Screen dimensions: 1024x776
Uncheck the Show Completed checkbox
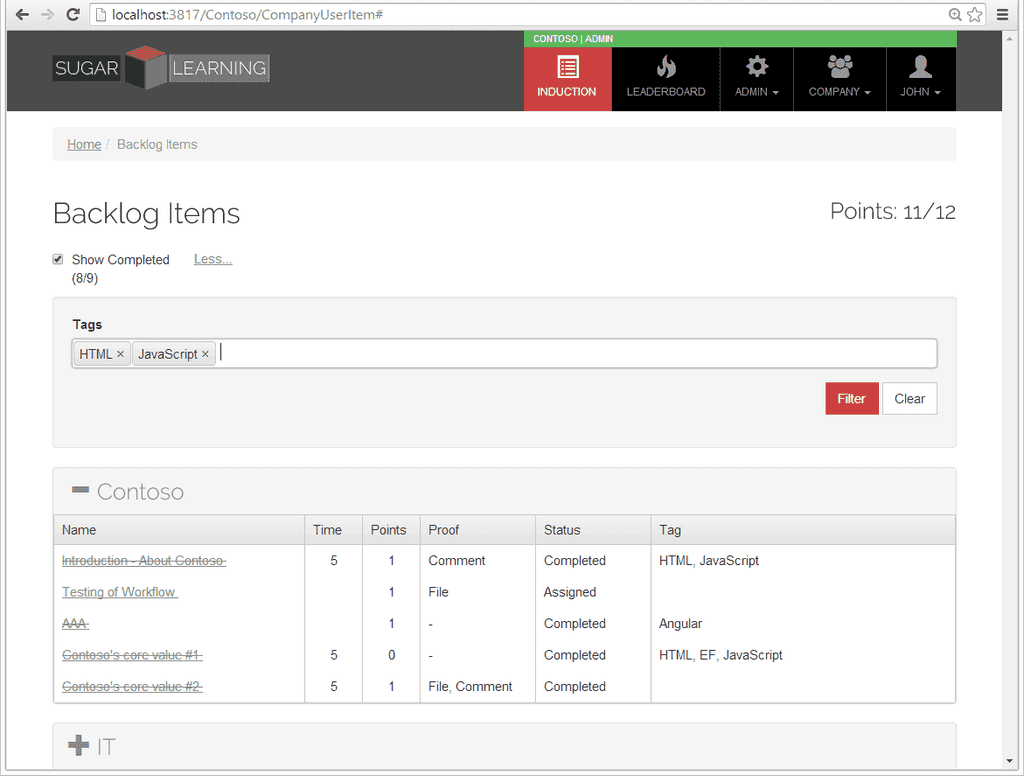point(58,259)
